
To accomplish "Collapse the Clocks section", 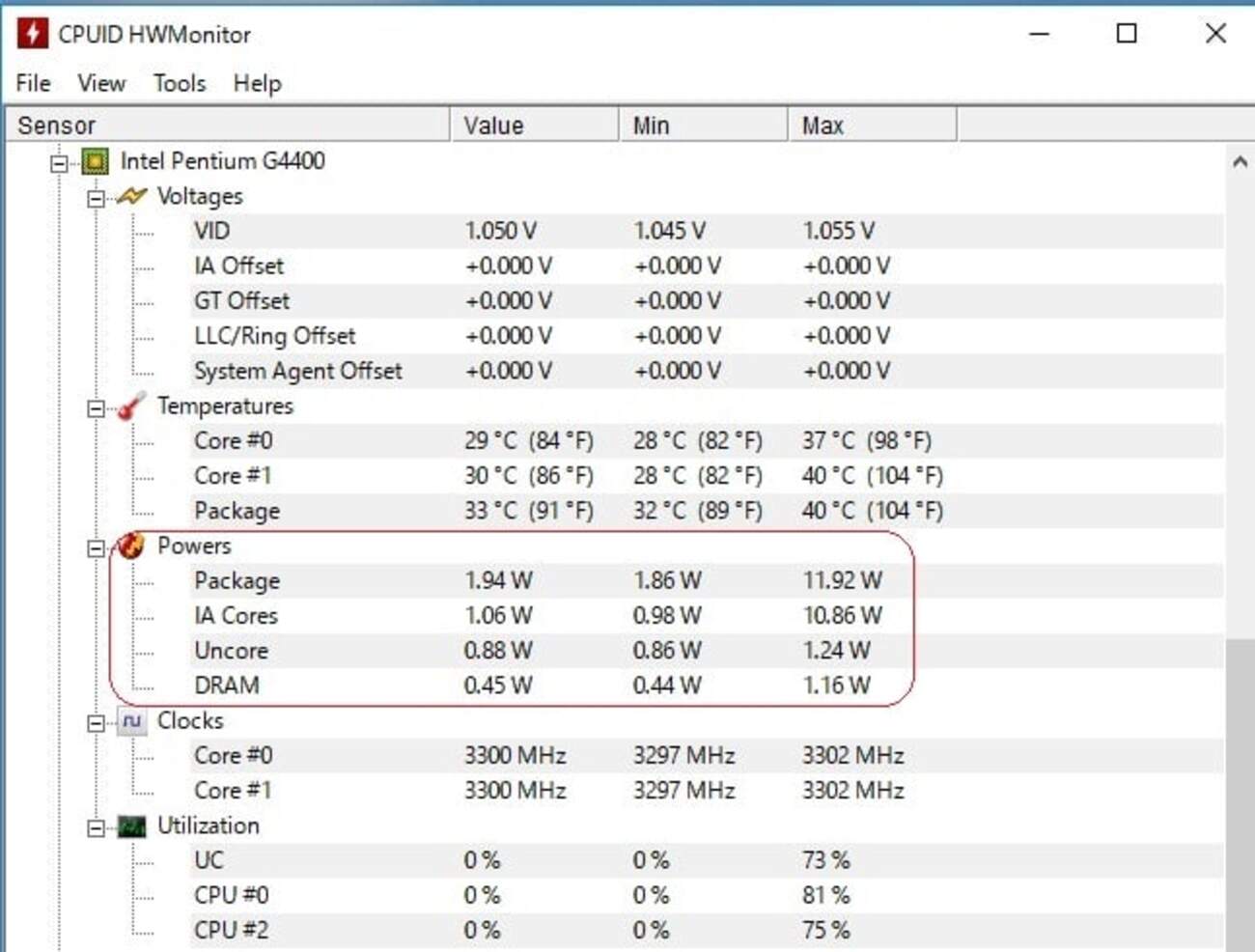I will (x=96, y=723).
